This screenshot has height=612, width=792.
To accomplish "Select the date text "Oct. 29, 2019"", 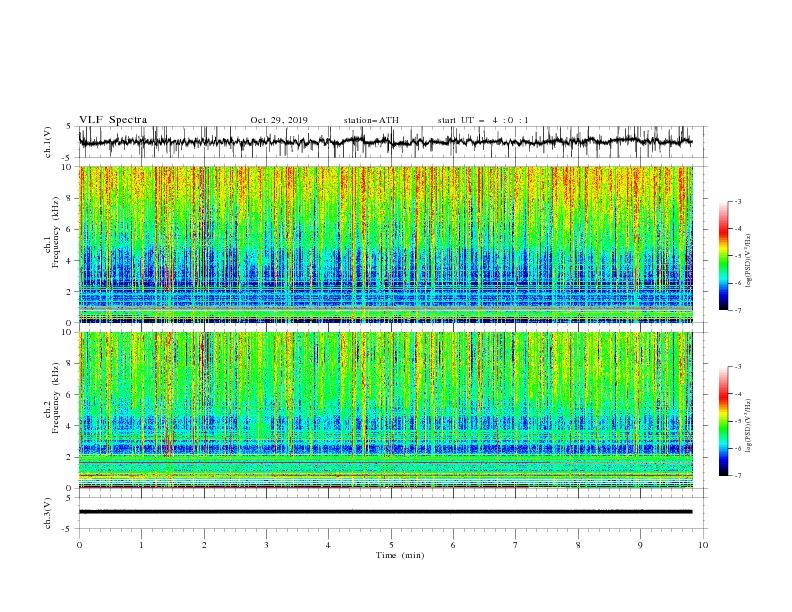I will [279, 120].
